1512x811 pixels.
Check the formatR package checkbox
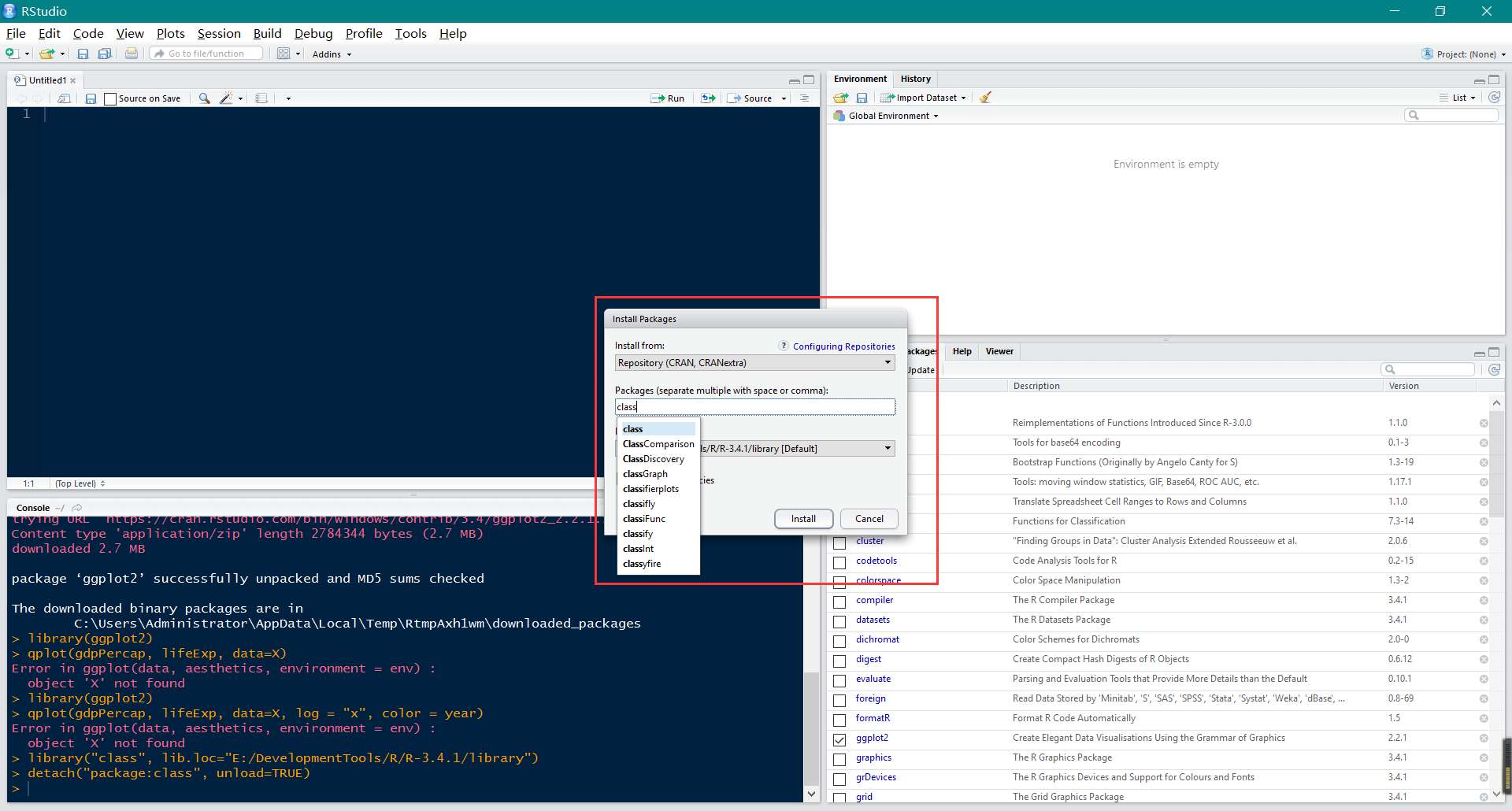point(839,720)
